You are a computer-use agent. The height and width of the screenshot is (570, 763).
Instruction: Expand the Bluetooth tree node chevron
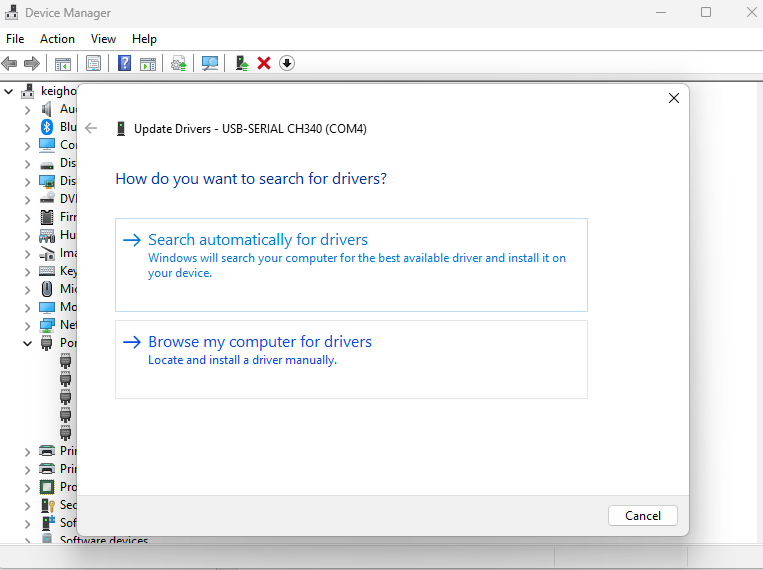coord(27,127)
